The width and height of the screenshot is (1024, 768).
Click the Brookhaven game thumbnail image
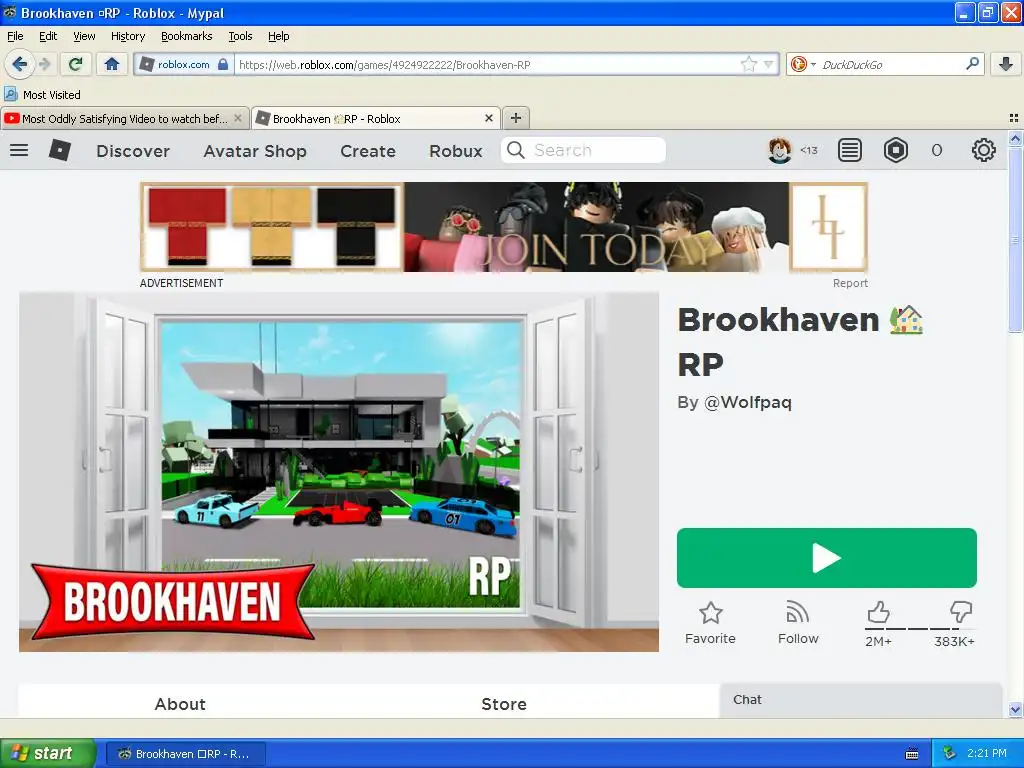[x=339, y=472]
